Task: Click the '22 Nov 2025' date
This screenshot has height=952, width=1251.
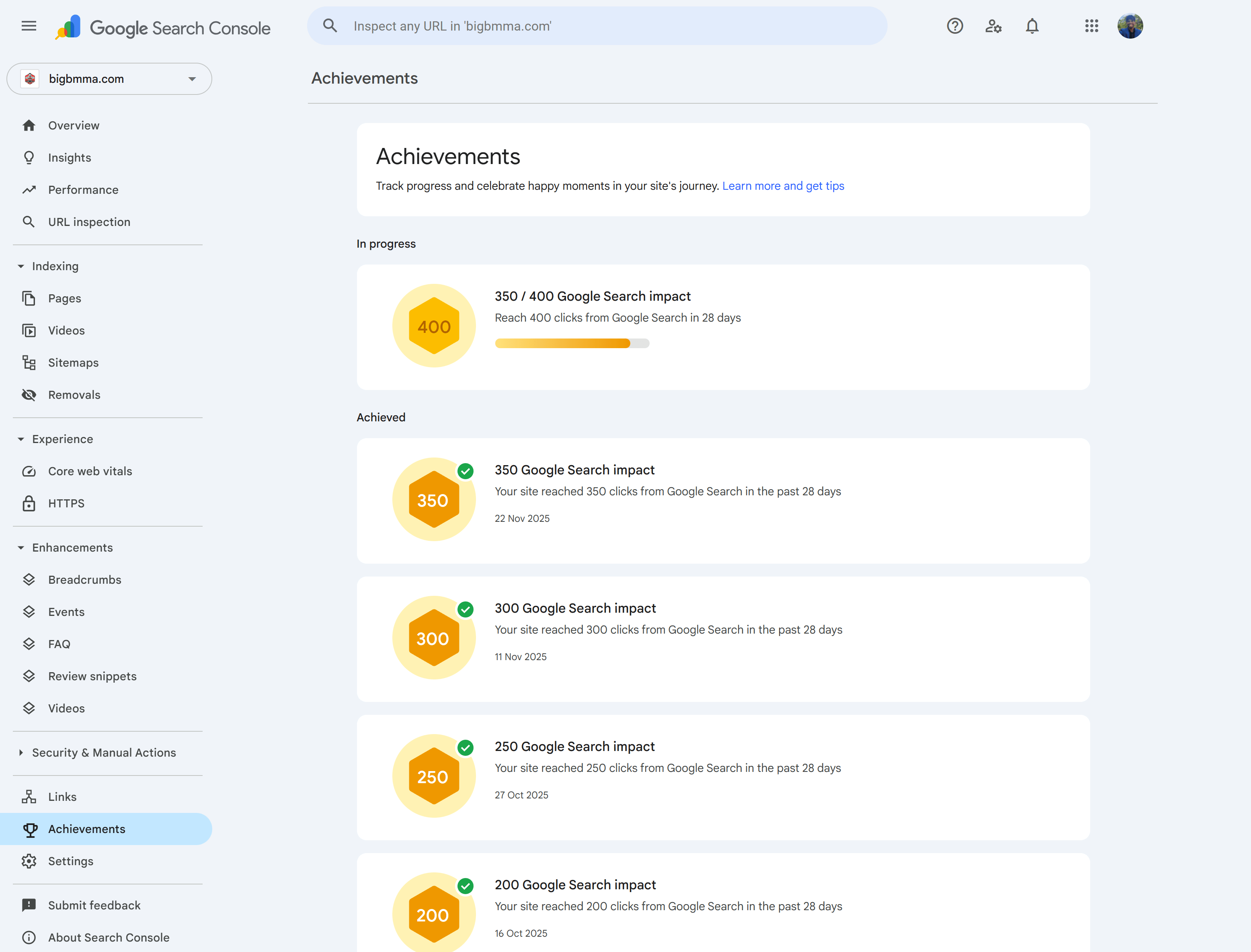Action: [522, 519]
